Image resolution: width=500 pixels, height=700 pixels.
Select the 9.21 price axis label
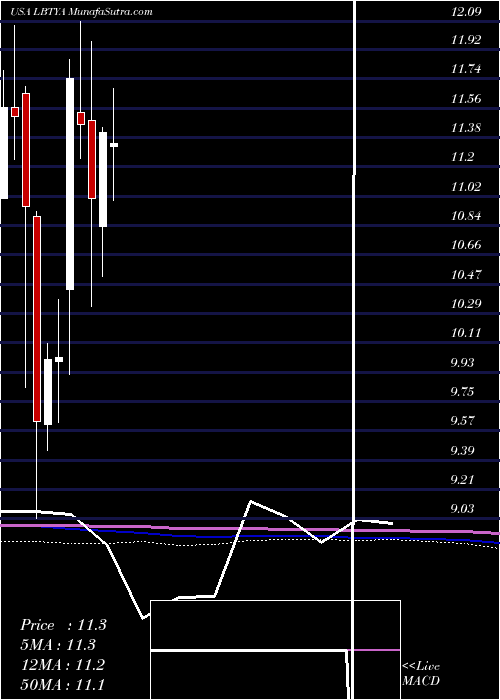pyautogui.click(x=462, y=480)
